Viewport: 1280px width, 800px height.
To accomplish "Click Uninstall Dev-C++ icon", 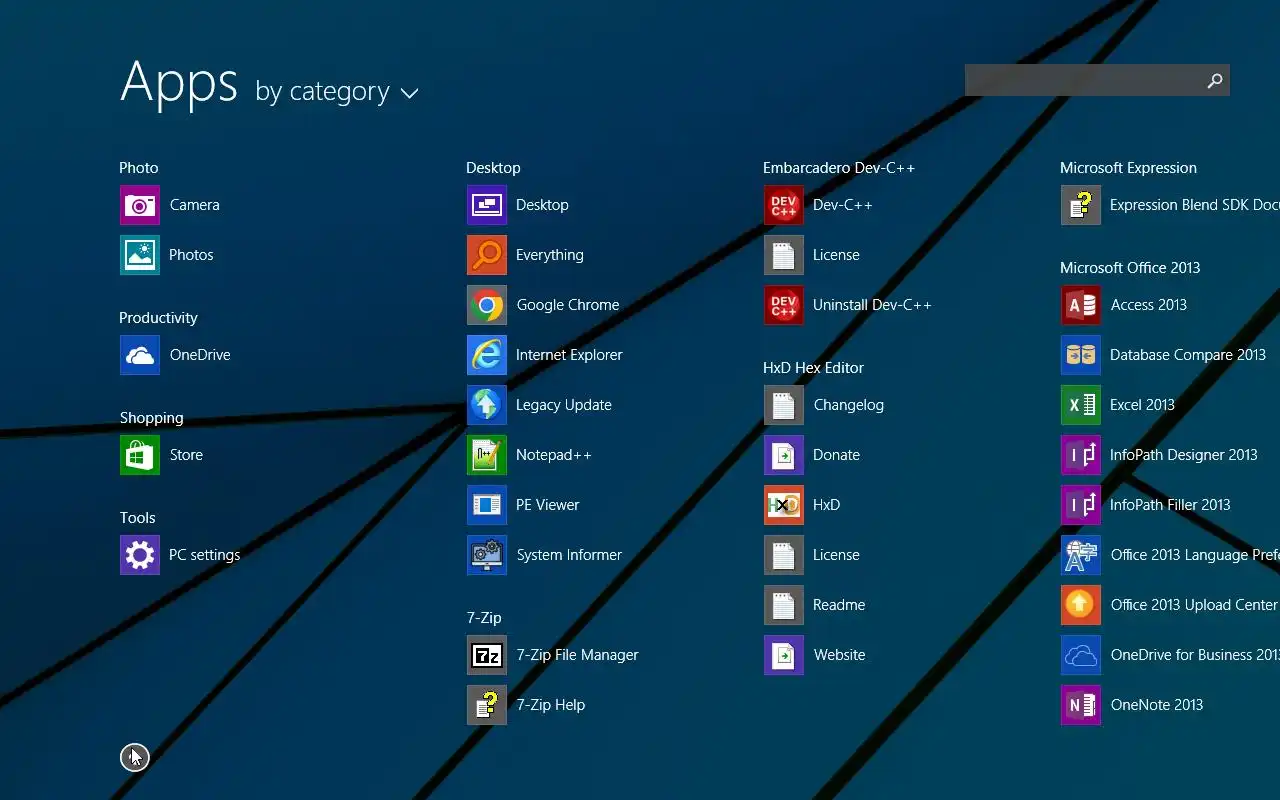I will click(784, 305).
